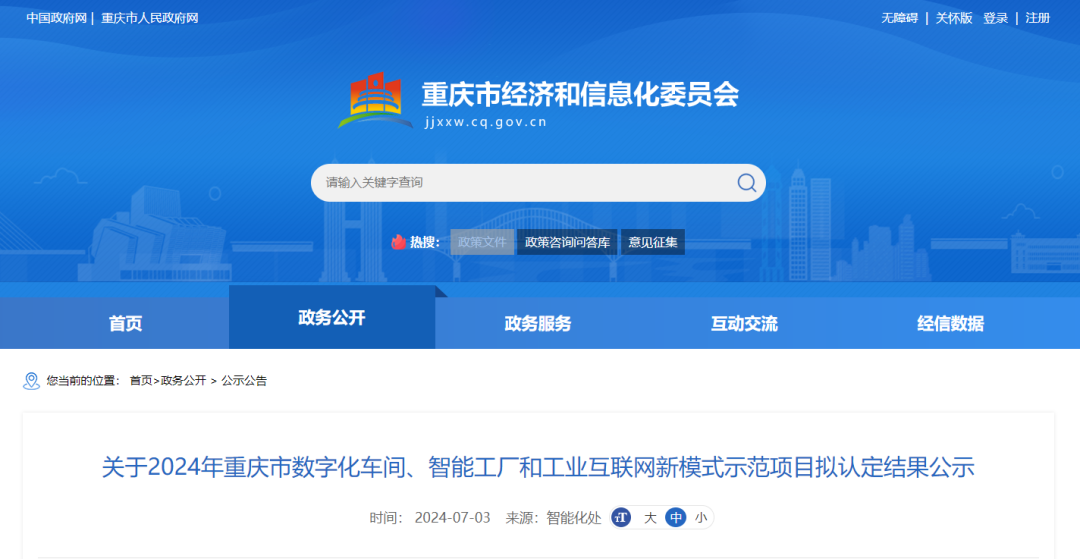Click the 注册 register link
1080x559 pixels.
click(x=1037, y=18)
